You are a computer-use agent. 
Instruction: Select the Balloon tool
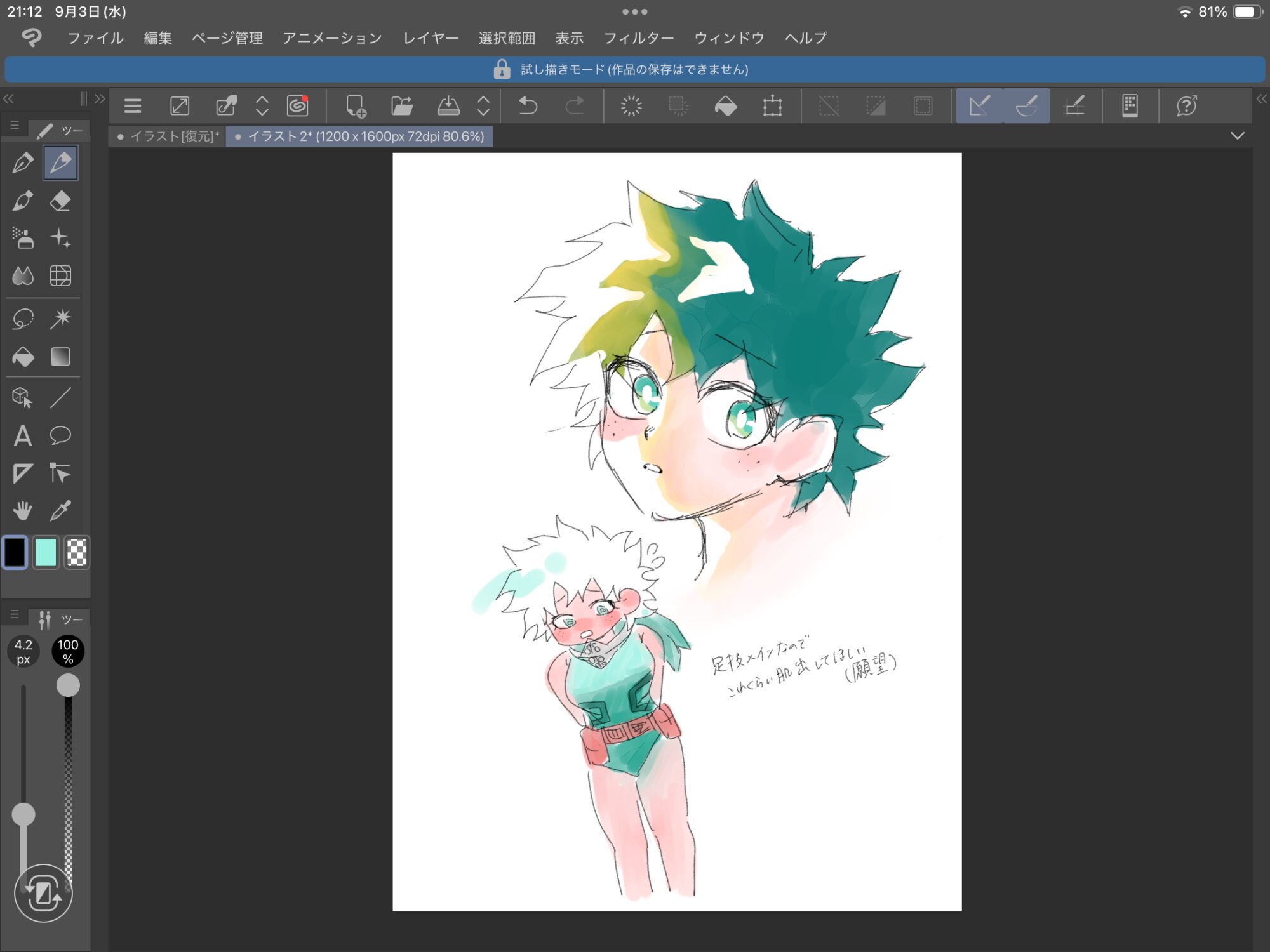[x=60, y=436]
